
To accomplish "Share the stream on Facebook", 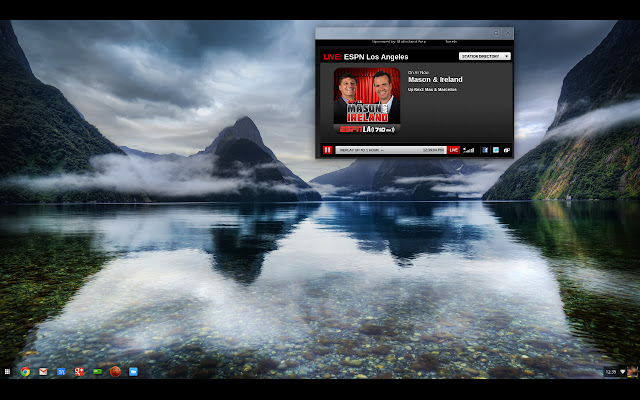I will click(x=485, y=150).
